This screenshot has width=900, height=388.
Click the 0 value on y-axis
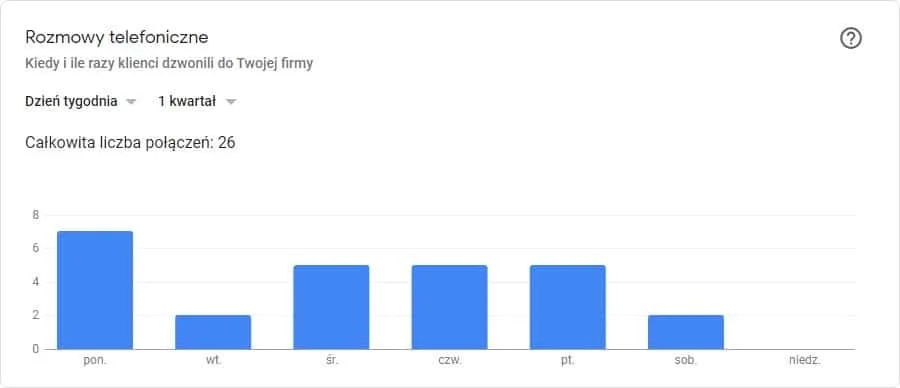(x=36, y=349)
